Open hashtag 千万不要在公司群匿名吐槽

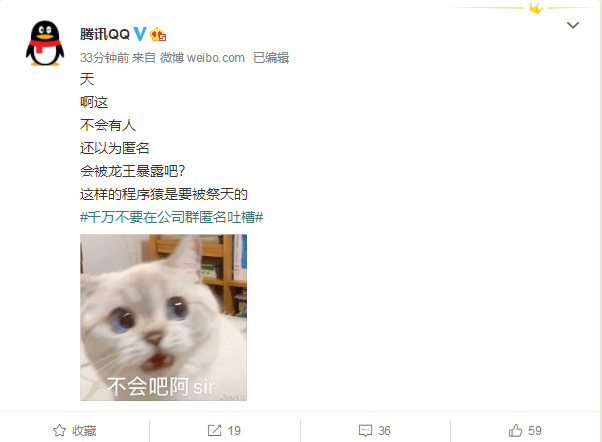(x=172, y=217)
